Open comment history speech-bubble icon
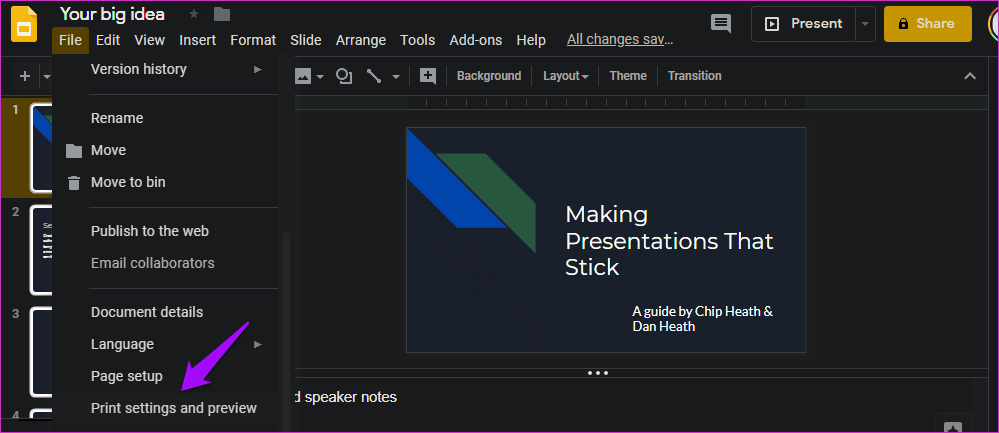 pos(721,24)
